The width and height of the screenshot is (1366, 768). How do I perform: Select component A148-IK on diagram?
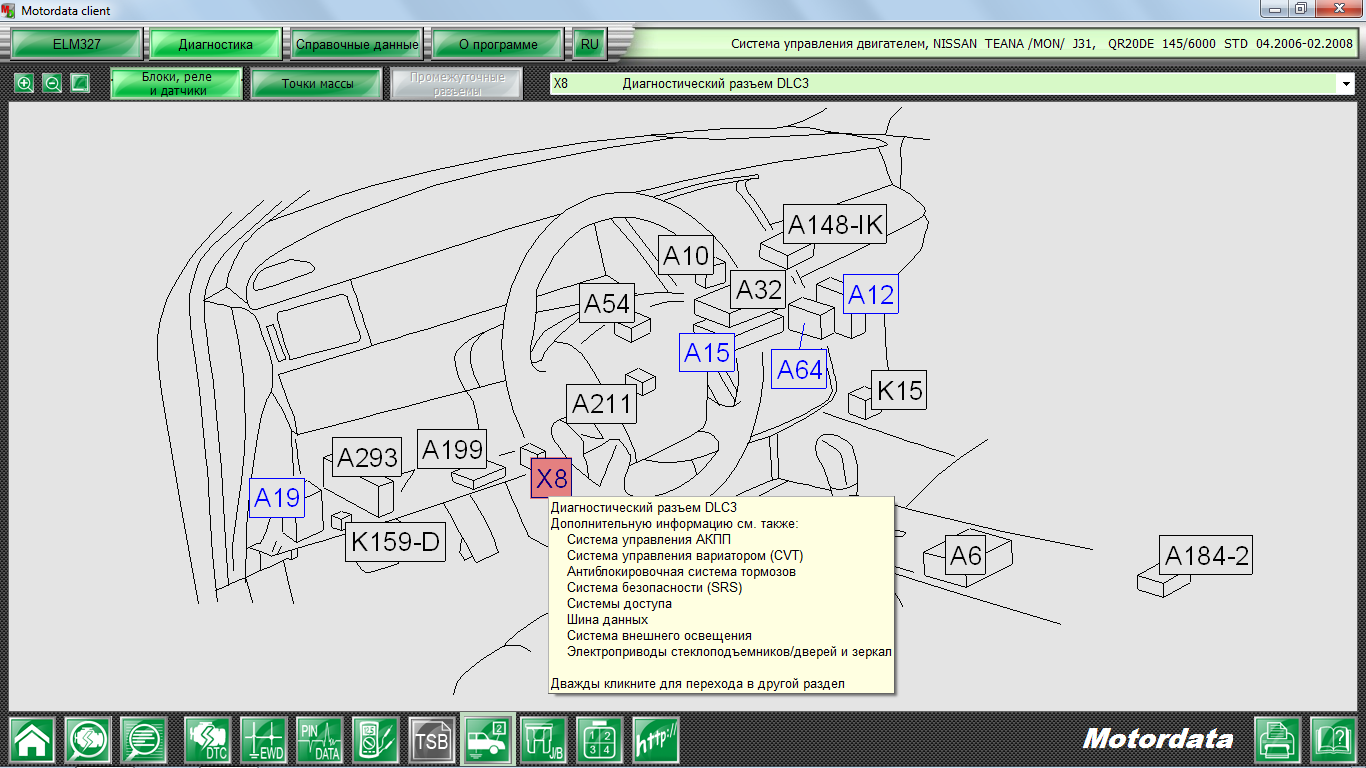(x=835, y=225)
